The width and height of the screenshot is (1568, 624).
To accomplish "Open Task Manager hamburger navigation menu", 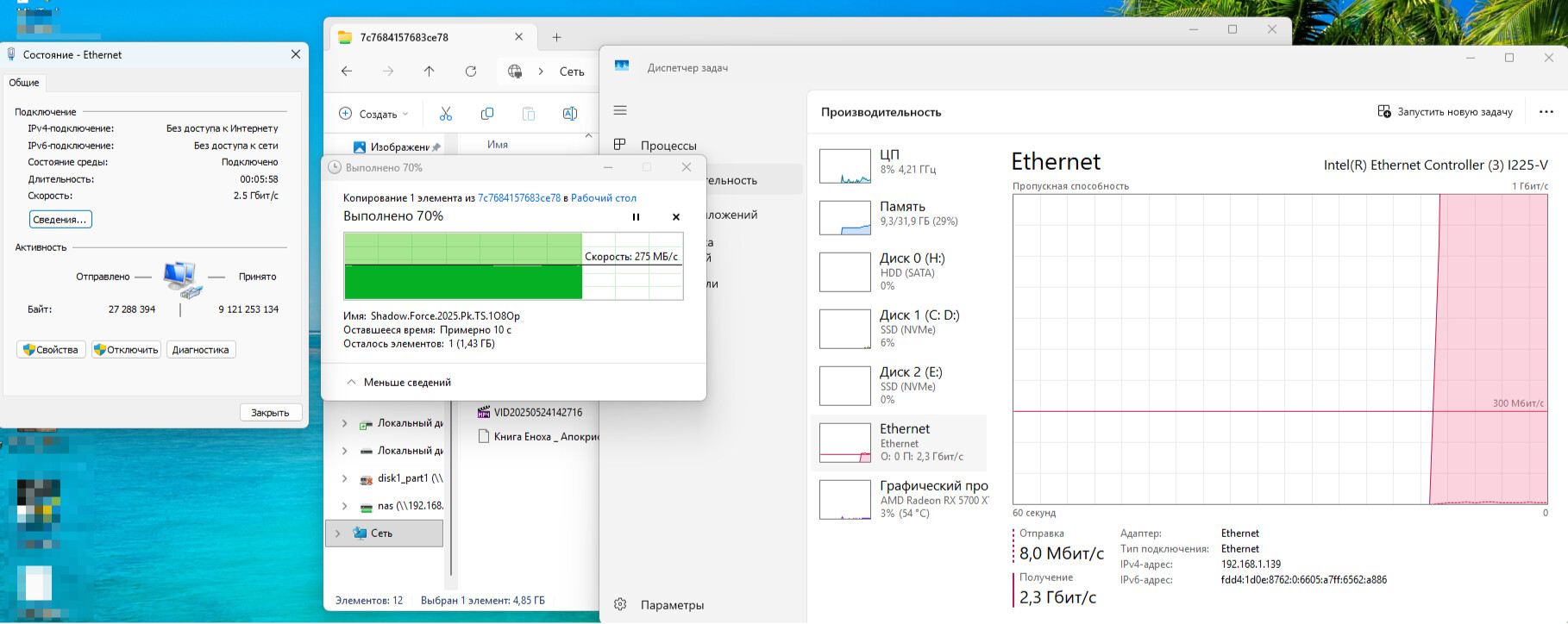I will pos(620,110).
